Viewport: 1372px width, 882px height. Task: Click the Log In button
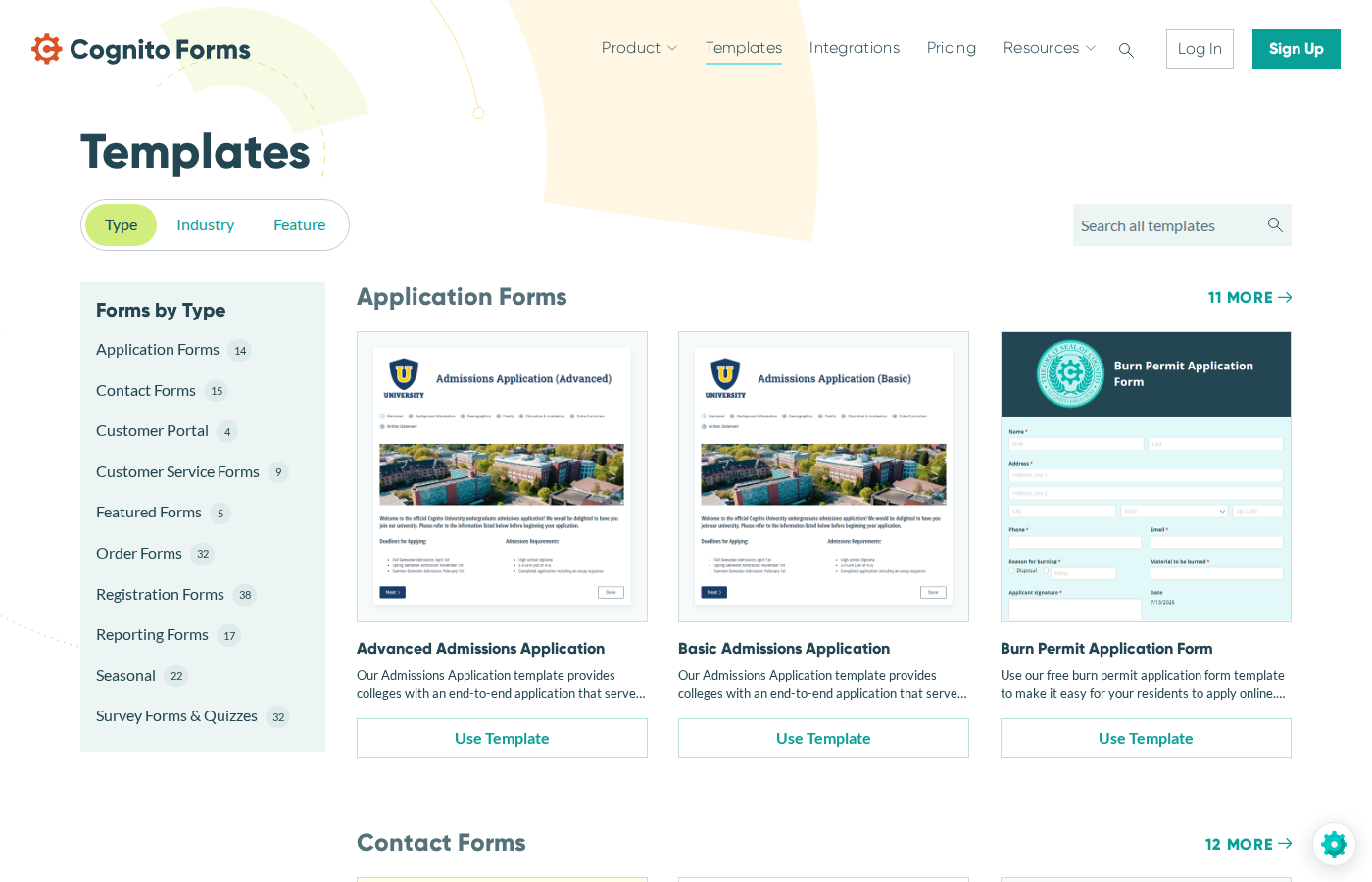click(x=1200, y=49)
